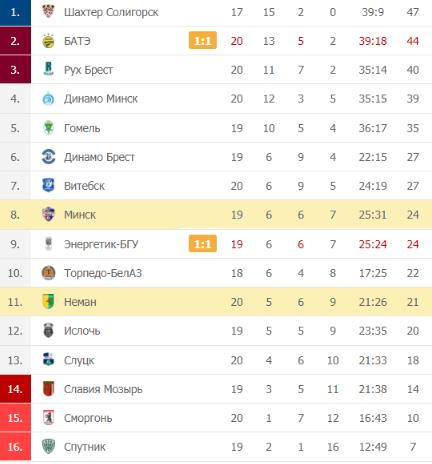Viewport: 432px width, 464px height.
Task: Click the Шахтер Солигорск club crest icon
Action: pyautogui.click(x=48, y=12)
